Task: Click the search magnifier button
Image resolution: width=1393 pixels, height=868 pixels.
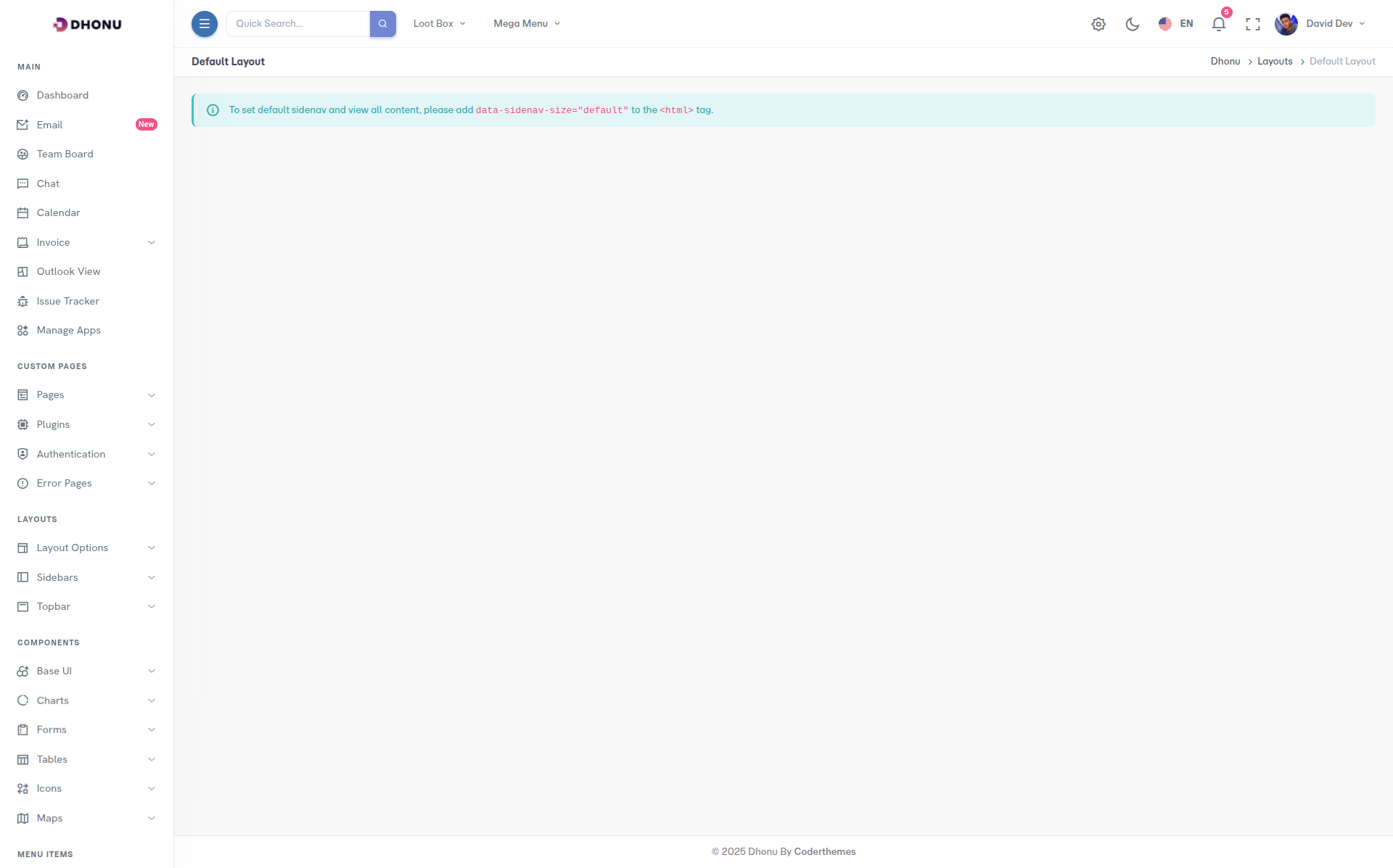Action: [x=382, y=24]
